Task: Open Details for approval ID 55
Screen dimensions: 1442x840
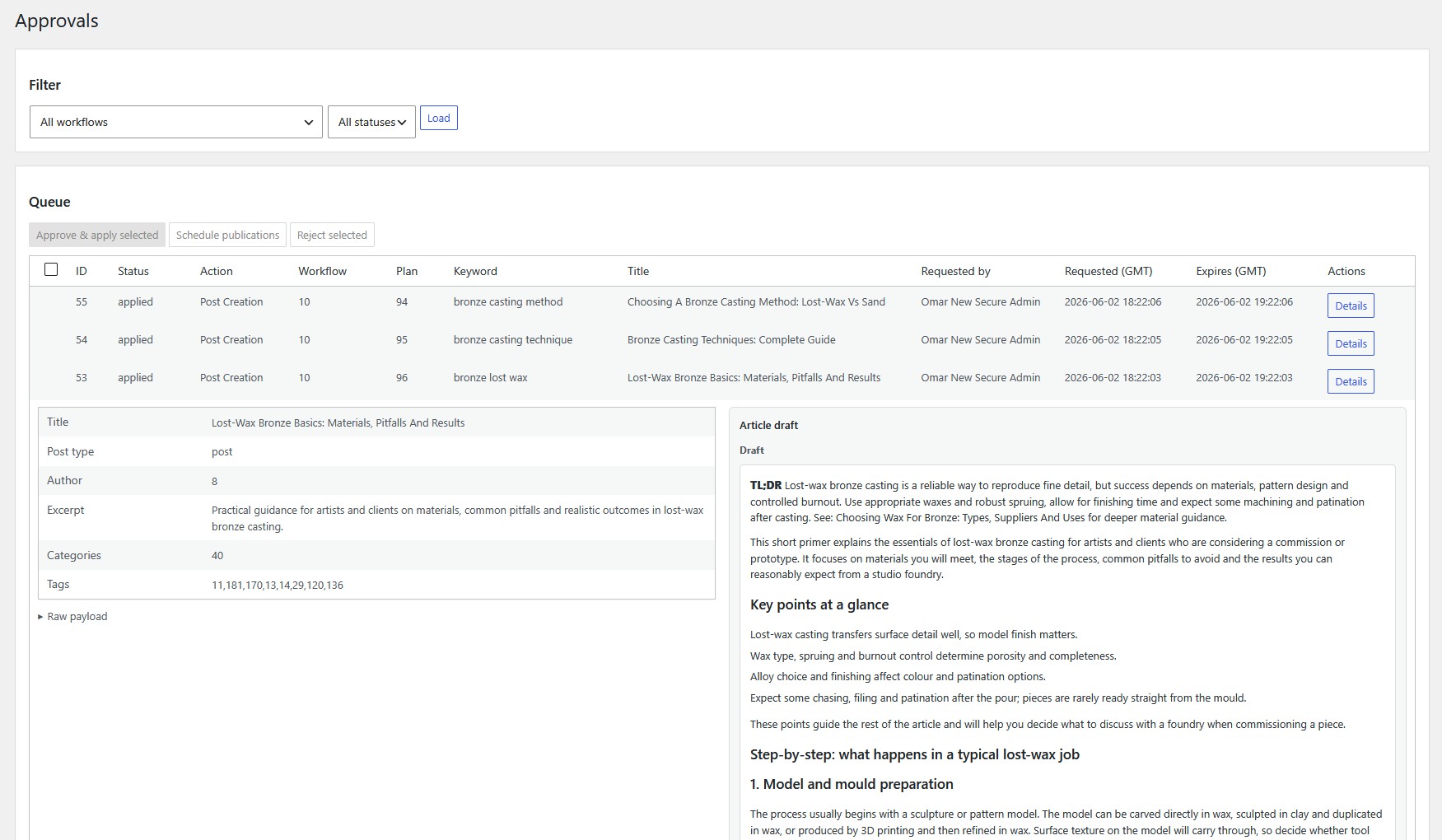Action: pyautogui.click(x=1351, y=306)
